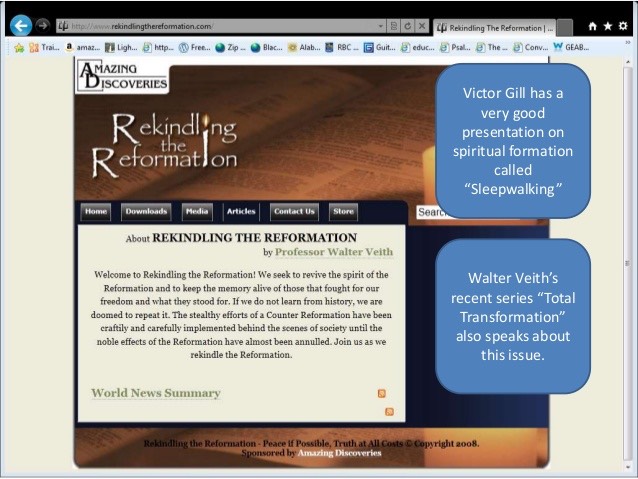Click the compatibility view icon
638x479 pixels.
(393, 26)
